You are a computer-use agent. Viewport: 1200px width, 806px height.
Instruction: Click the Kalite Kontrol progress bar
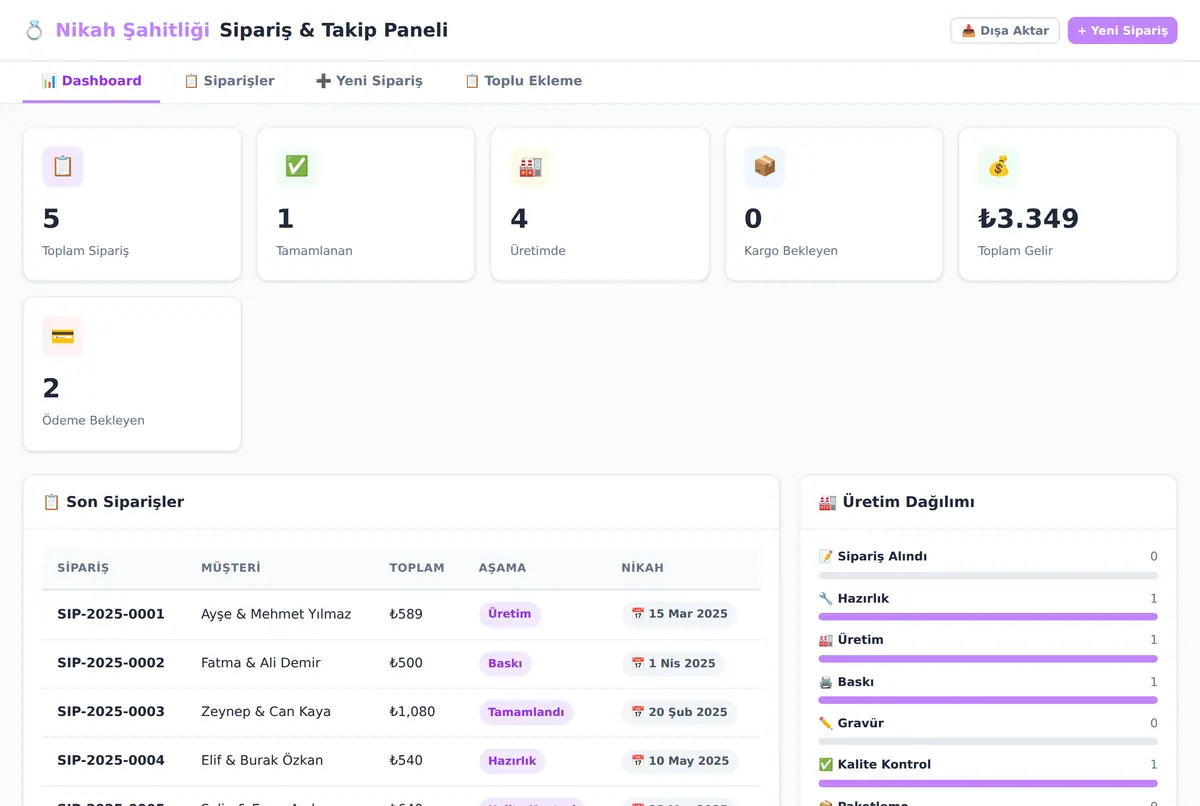(988, 783)
